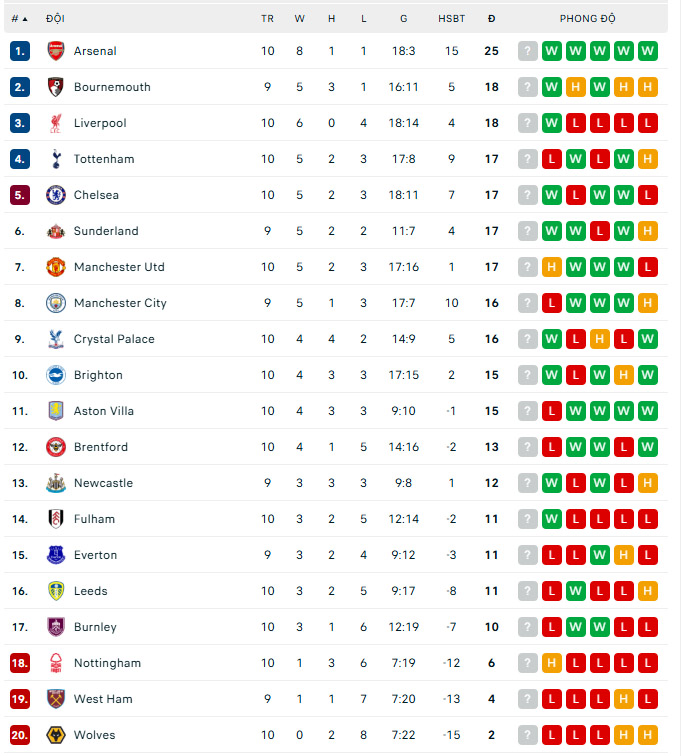Click the Tottenham club crest icon
The width and height of the screenshot is (681, 756).
(56, 159)
